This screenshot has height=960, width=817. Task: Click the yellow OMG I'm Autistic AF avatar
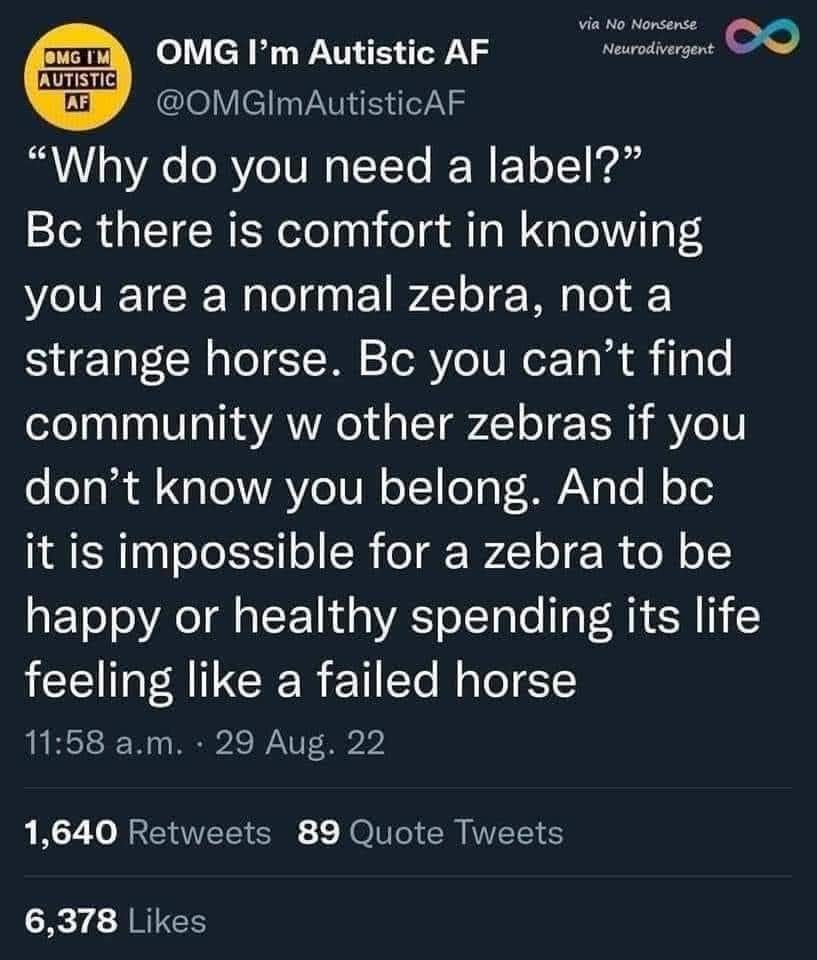[x=78, y=77]
